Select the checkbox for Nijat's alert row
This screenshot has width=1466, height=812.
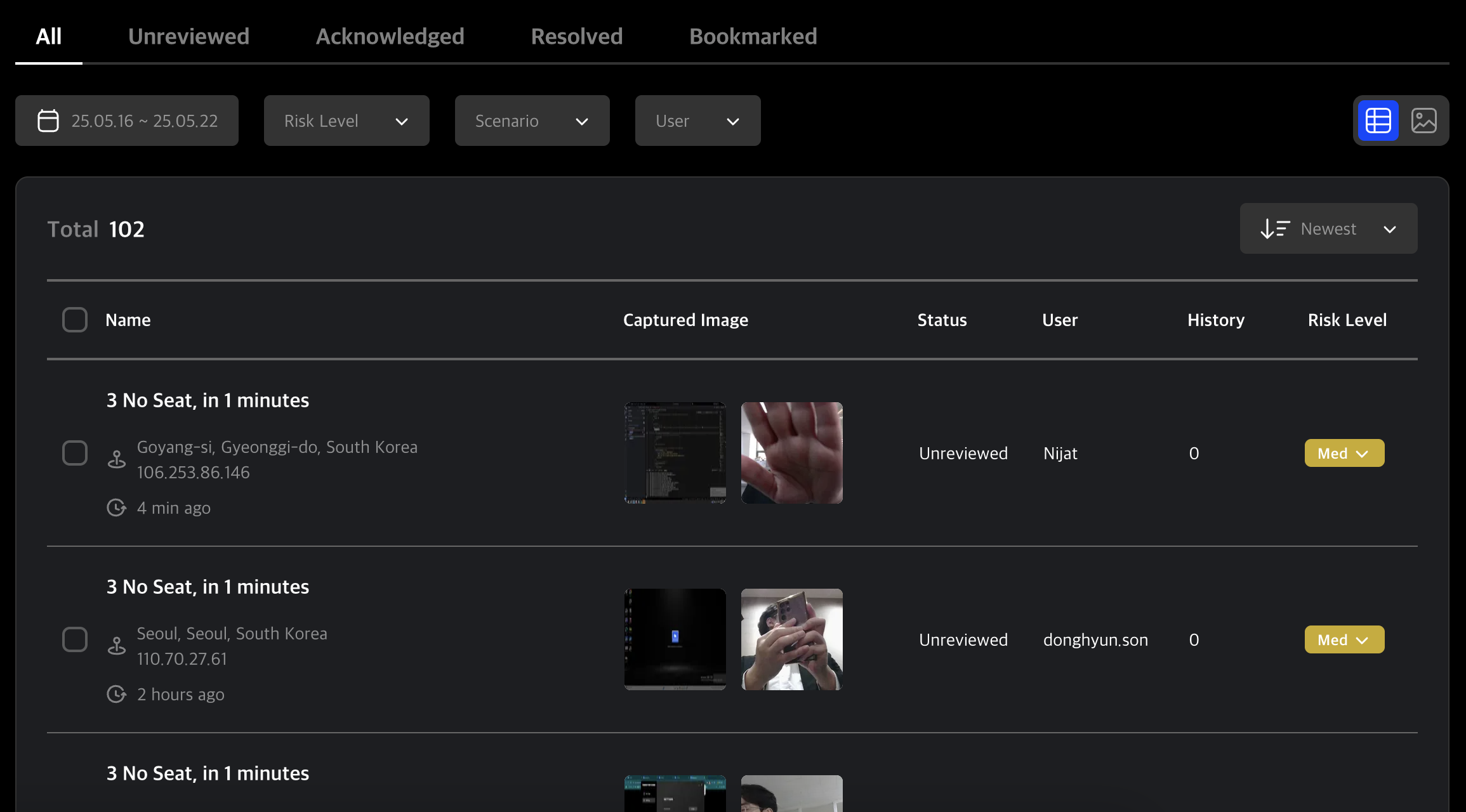(75, 453)
